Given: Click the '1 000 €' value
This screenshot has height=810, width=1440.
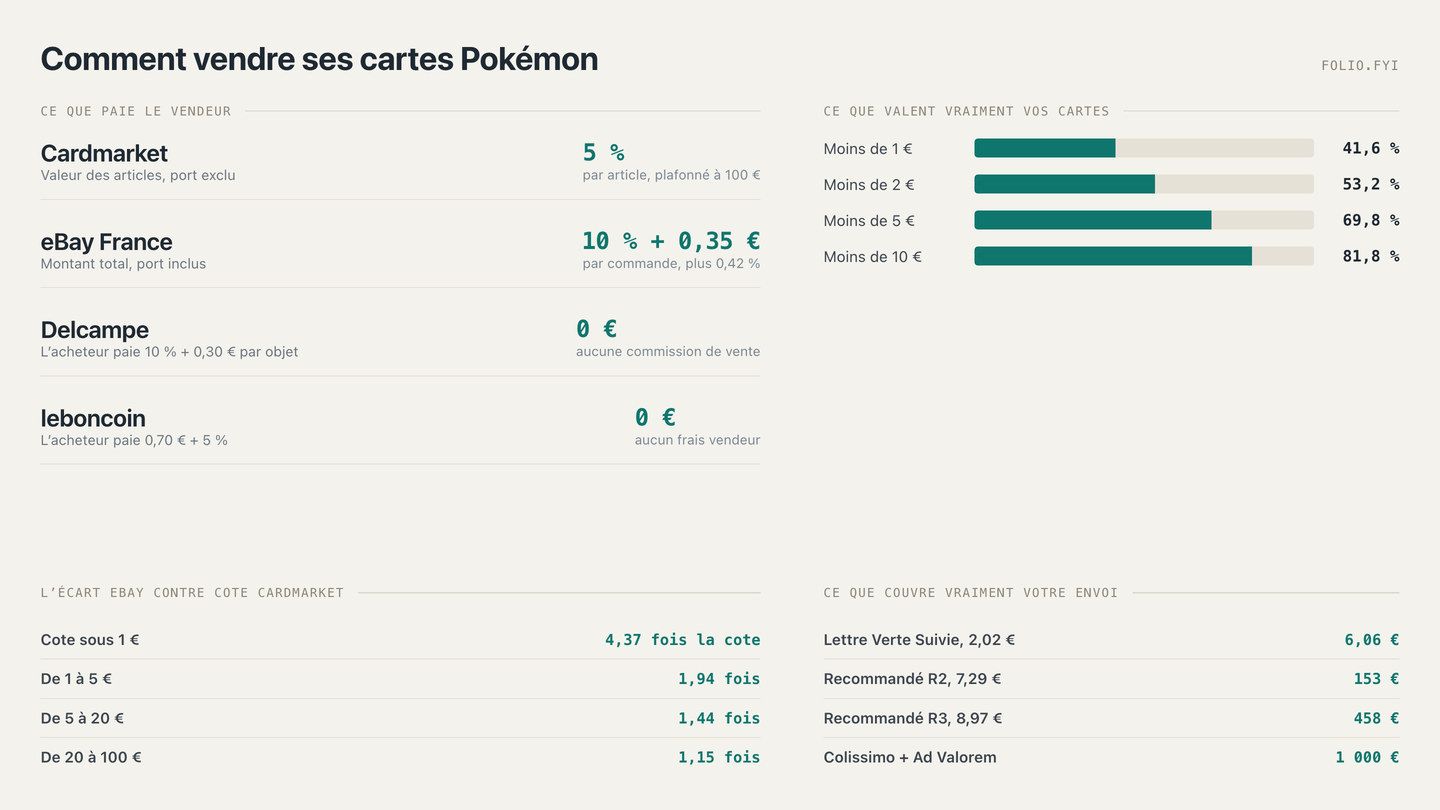Looking at the screenshot, I should (x=1367, y=757).
